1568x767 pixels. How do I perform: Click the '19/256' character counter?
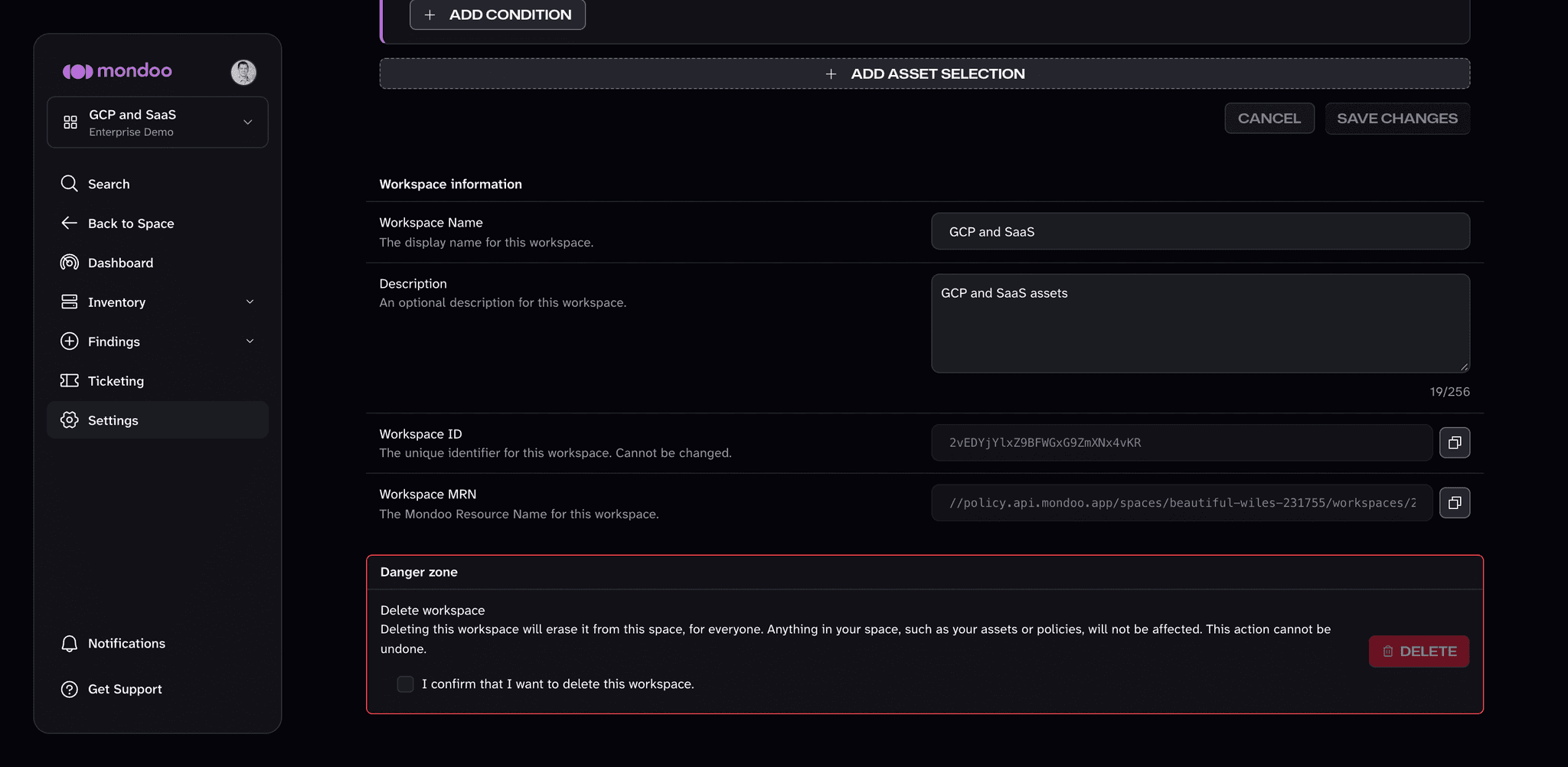[x=1449, y=392]
